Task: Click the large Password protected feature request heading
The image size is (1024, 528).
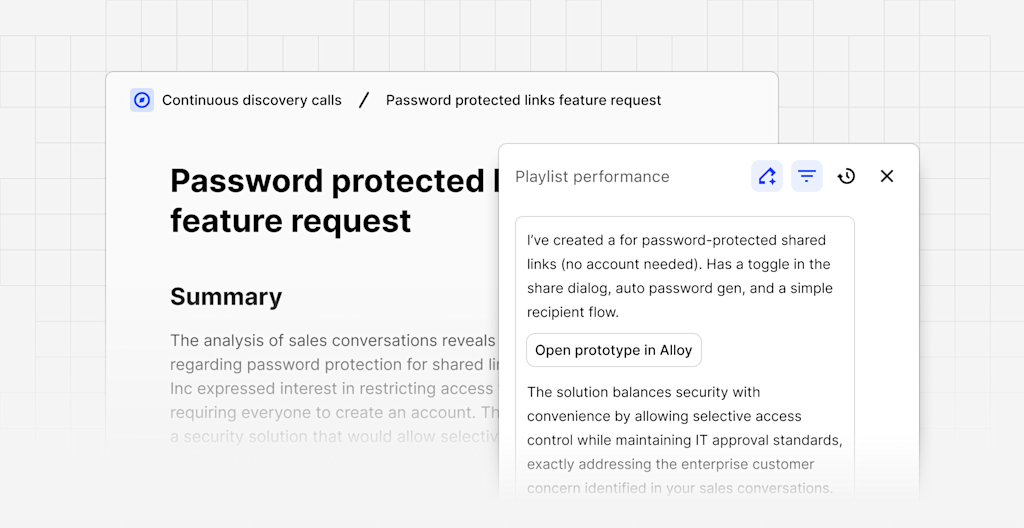Action: [330, 200]
